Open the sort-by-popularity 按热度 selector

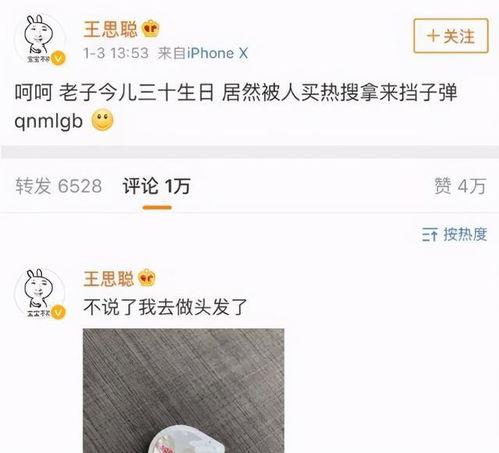tap(454, 235)
